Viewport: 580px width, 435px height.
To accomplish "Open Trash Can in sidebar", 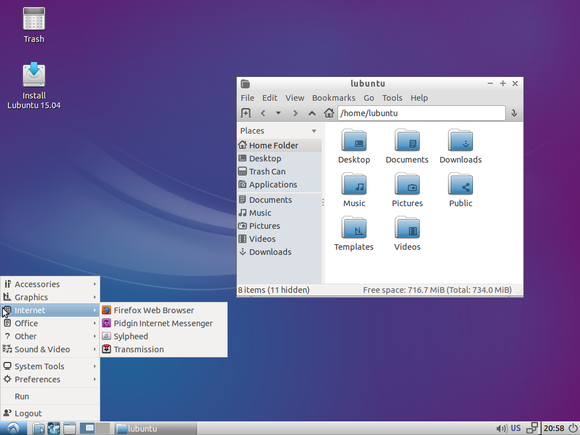I will 279,172.
